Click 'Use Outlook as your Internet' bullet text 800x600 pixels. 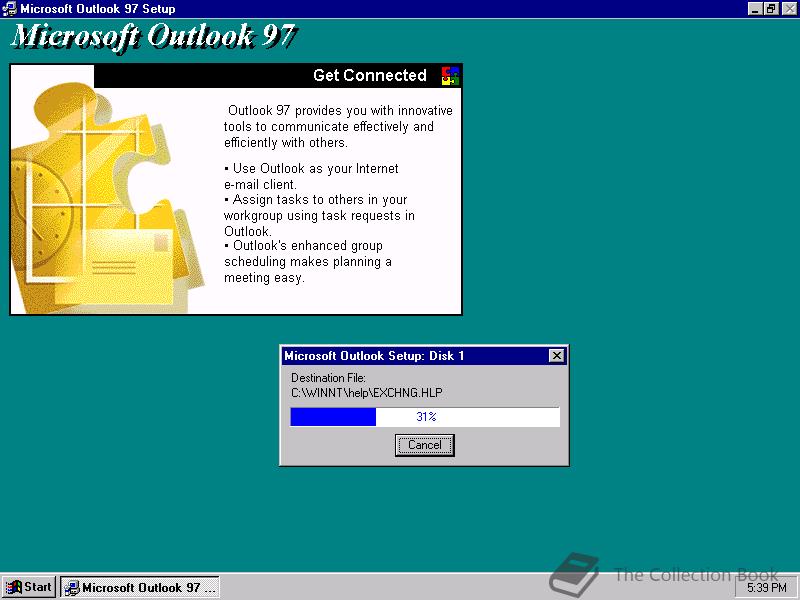tap(311, 176)
